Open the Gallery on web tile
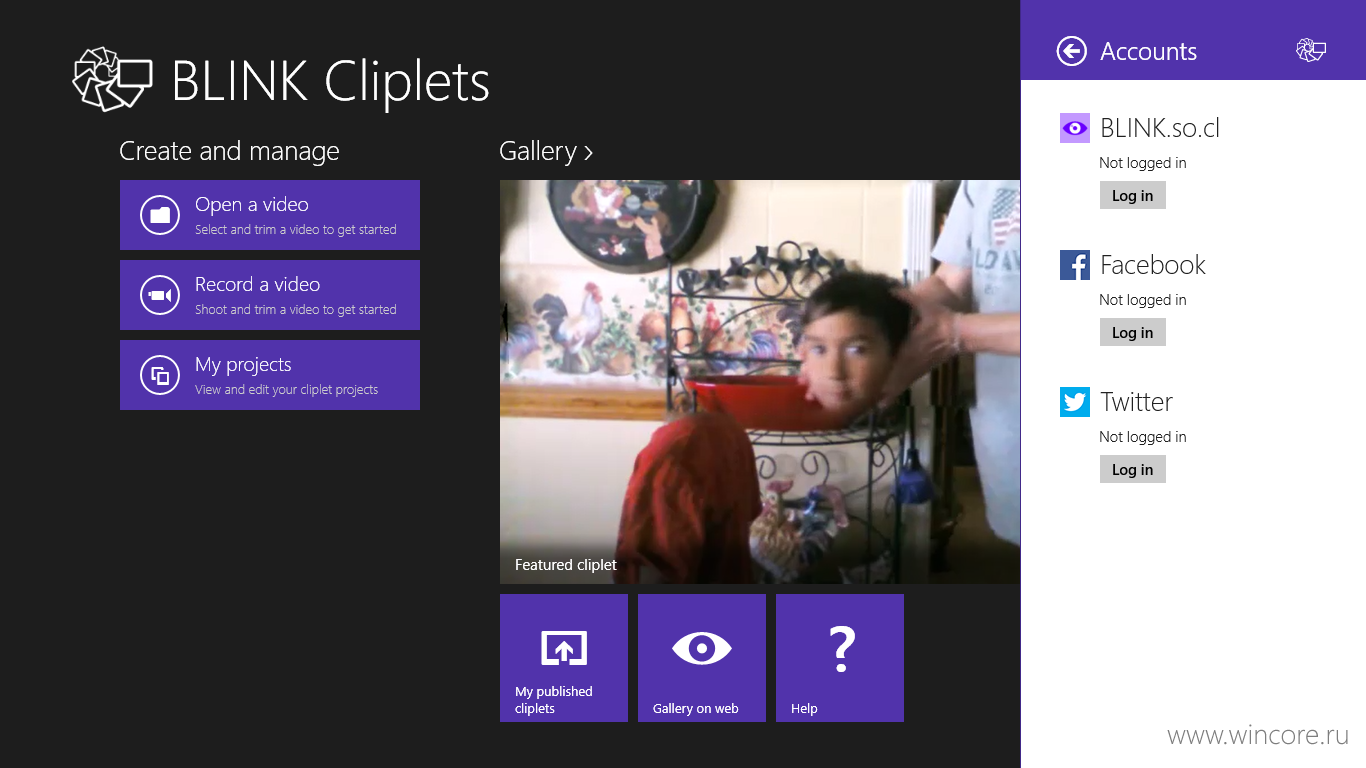This screenshot has width=1366, height=768. [x=702, y=658]
